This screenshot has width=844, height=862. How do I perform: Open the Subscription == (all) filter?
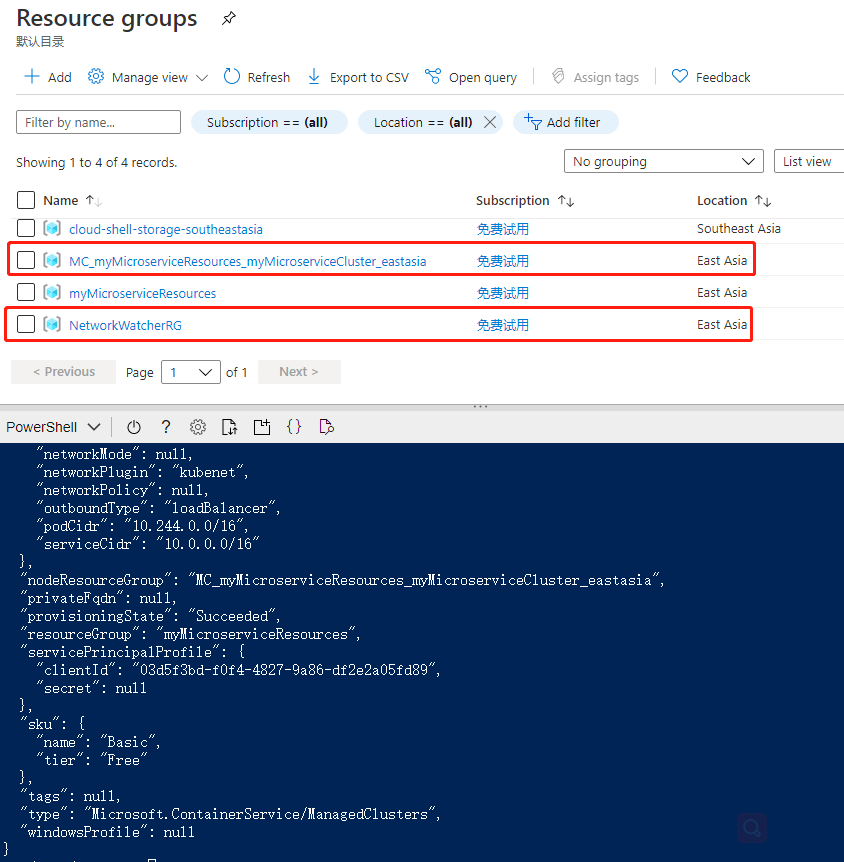[269, 122]
